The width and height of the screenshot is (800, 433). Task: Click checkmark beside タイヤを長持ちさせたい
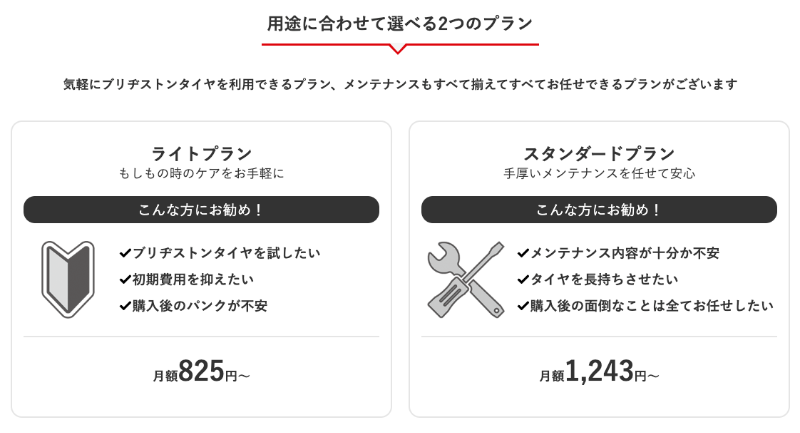coord(523,279)
